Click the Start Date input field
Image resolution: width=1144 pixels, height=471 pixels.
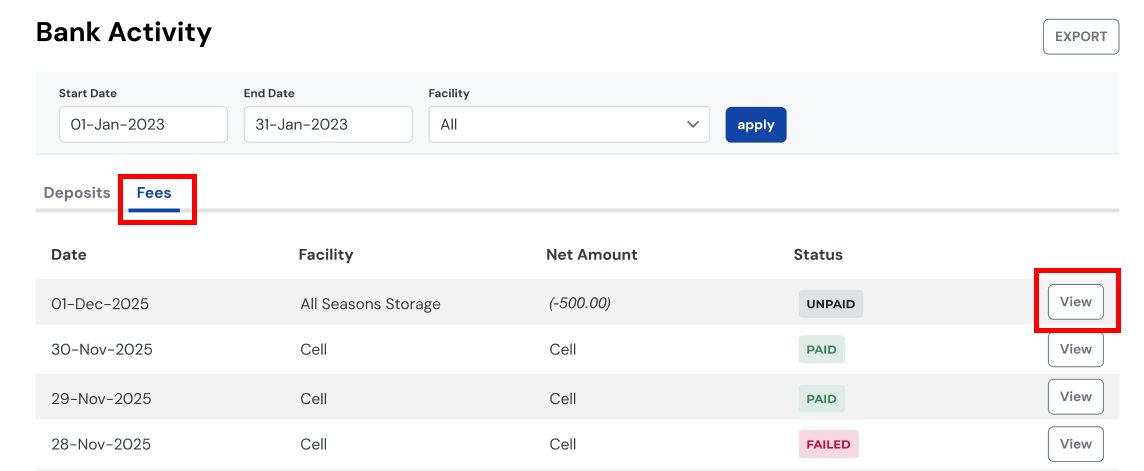tap(143, 125)
